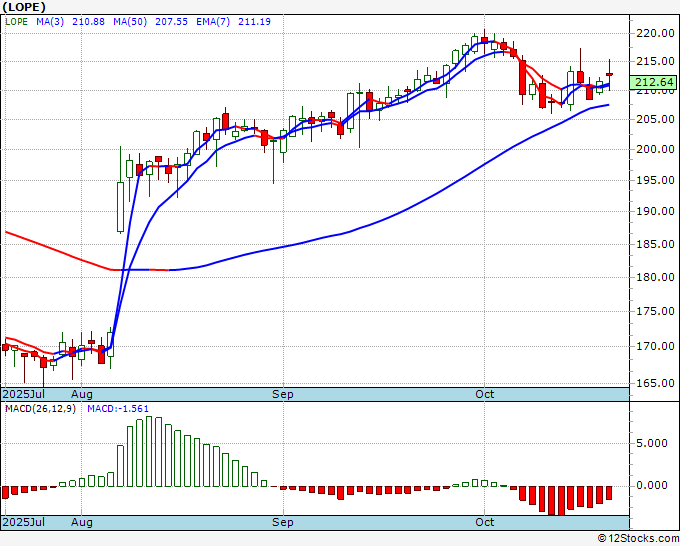Image resolution: width=680 pixels, height=546 pixels.
Task: Click the 190.00 price axis label
Action: coord(655,211)
